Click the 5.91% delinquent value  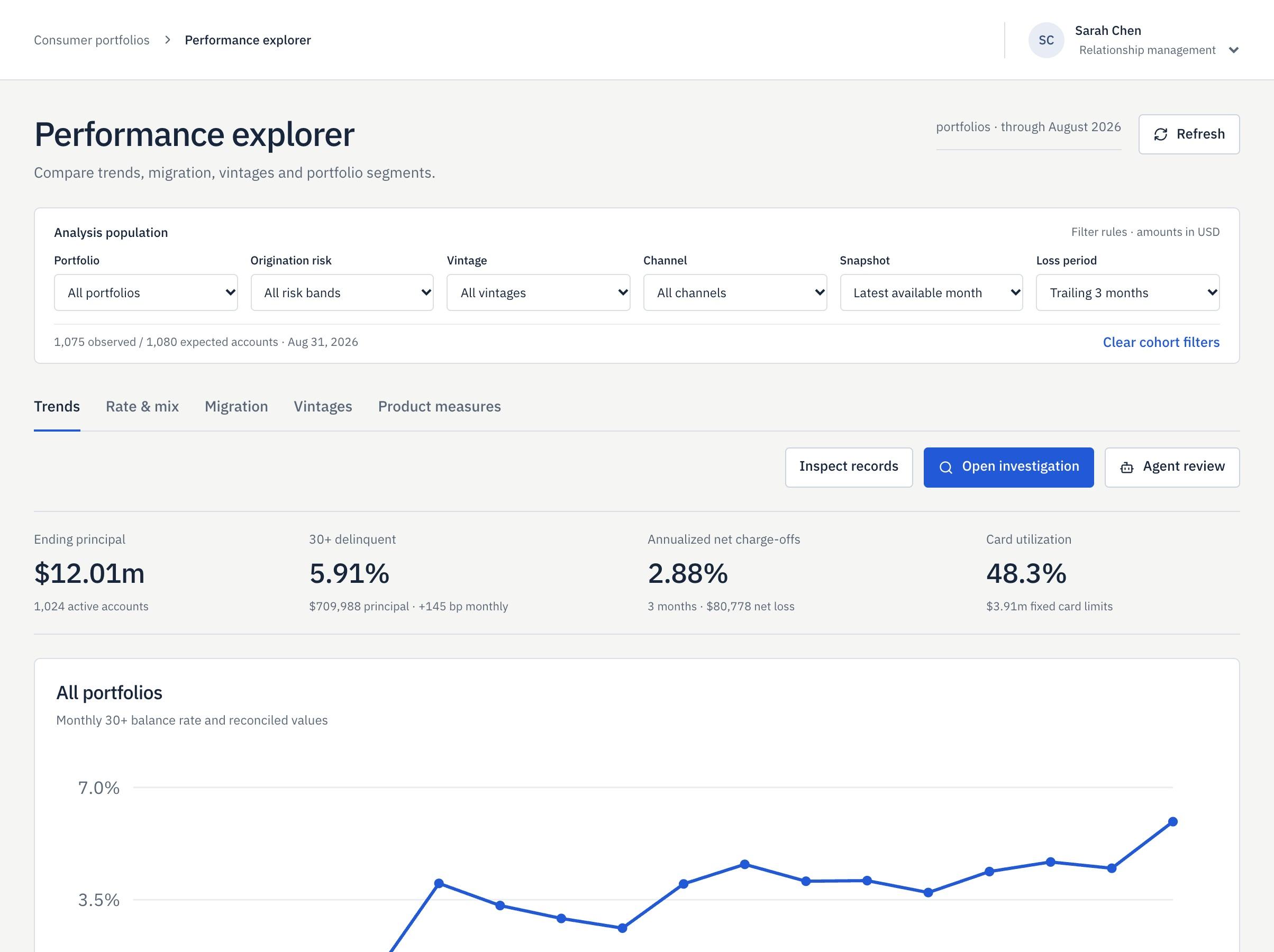tap(349, 574)
